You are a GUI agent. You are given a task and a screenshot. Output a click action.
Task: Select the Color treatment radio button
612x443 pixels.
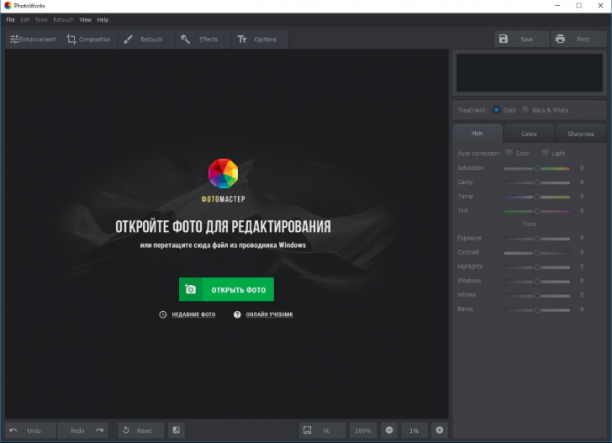[x=496, y=110]
